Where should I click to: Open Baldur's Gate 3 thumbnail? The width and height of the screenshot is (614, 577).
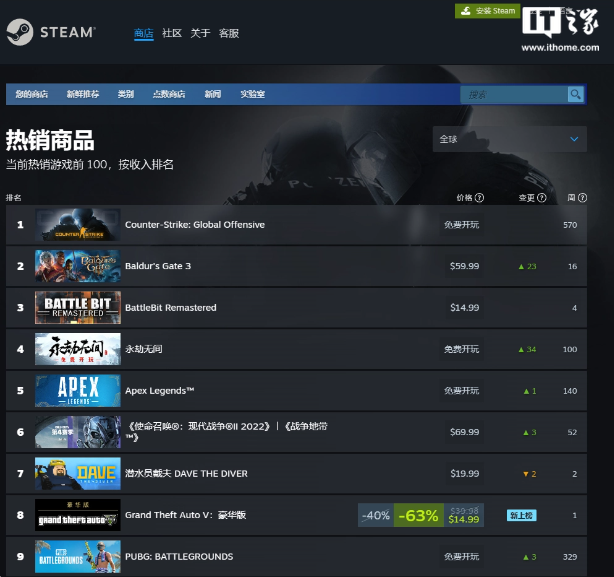pos(78,266)
